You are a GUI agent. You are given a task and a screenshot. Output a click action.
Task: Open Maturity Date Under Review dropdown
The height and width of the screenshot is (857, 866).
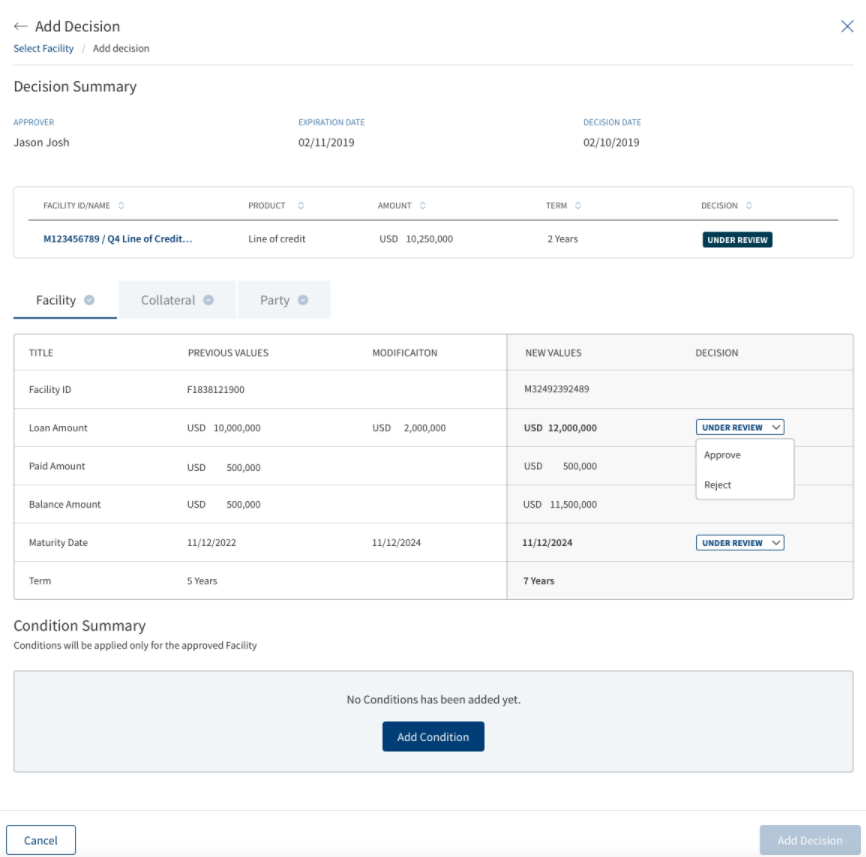pos(740,542)
